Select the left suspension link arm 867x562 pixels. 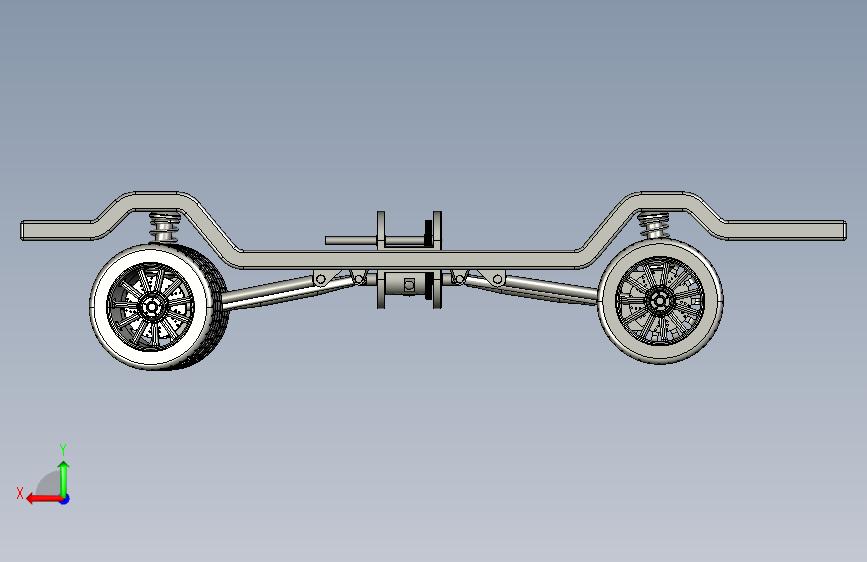[x=288, y=292]
